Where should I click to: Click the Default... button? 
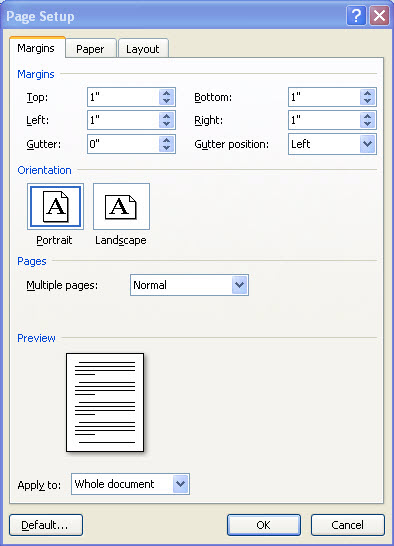coord(46,525)
